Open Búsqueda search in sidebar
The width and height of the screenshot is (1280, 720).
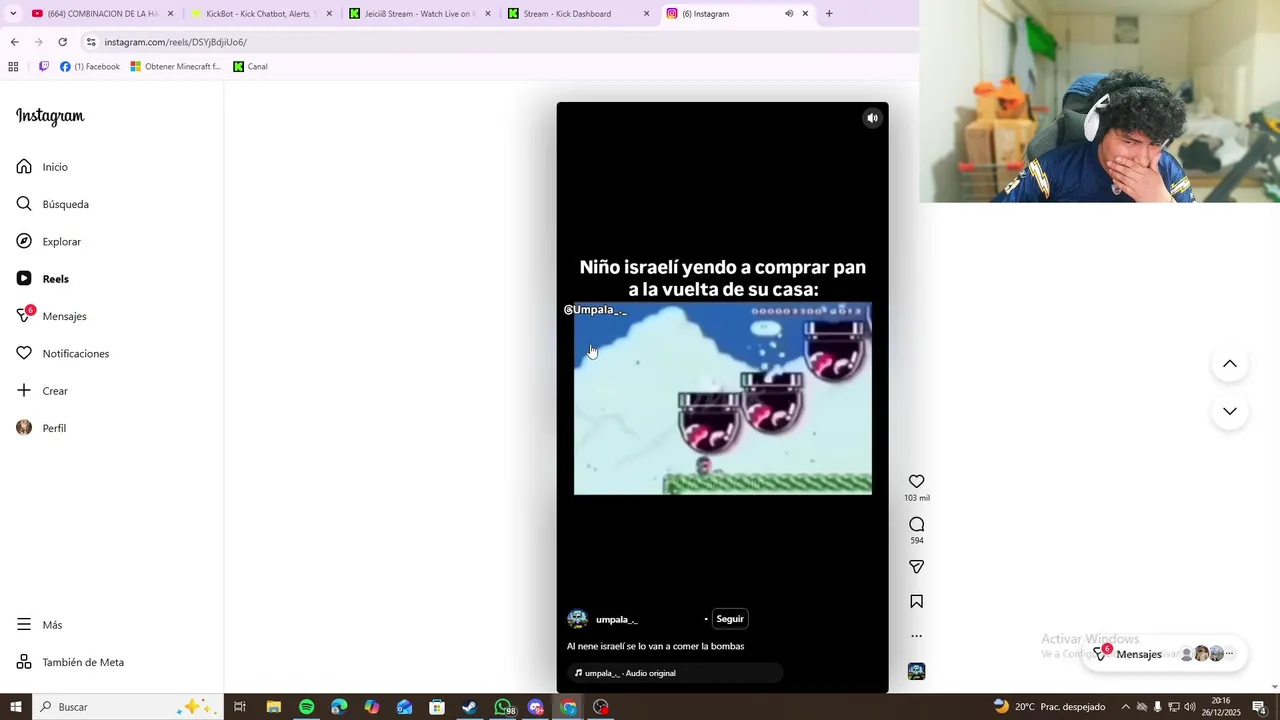click(x=52, y=204)
